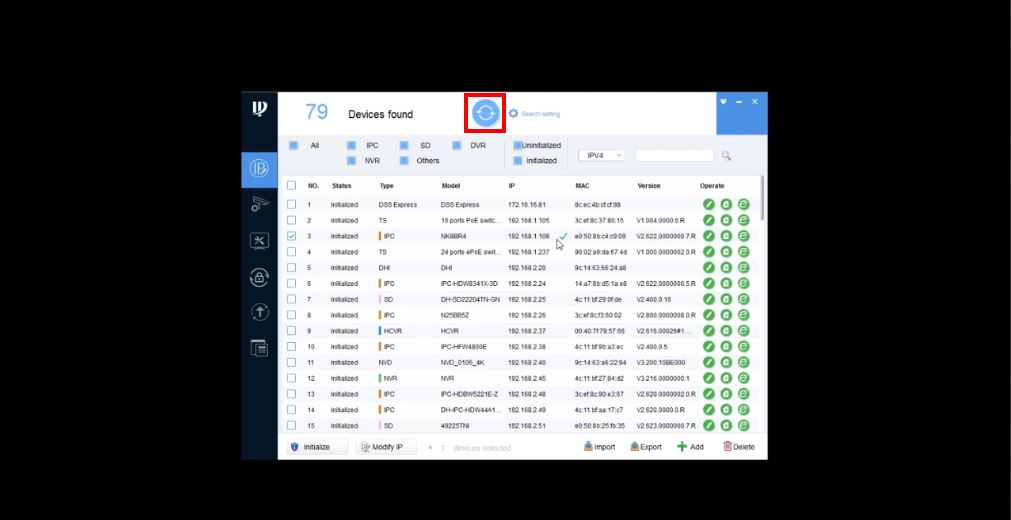The width and height of the screenshot is (1011, 520).
Task: Sort by the Type column header
Action: [386, 186]
